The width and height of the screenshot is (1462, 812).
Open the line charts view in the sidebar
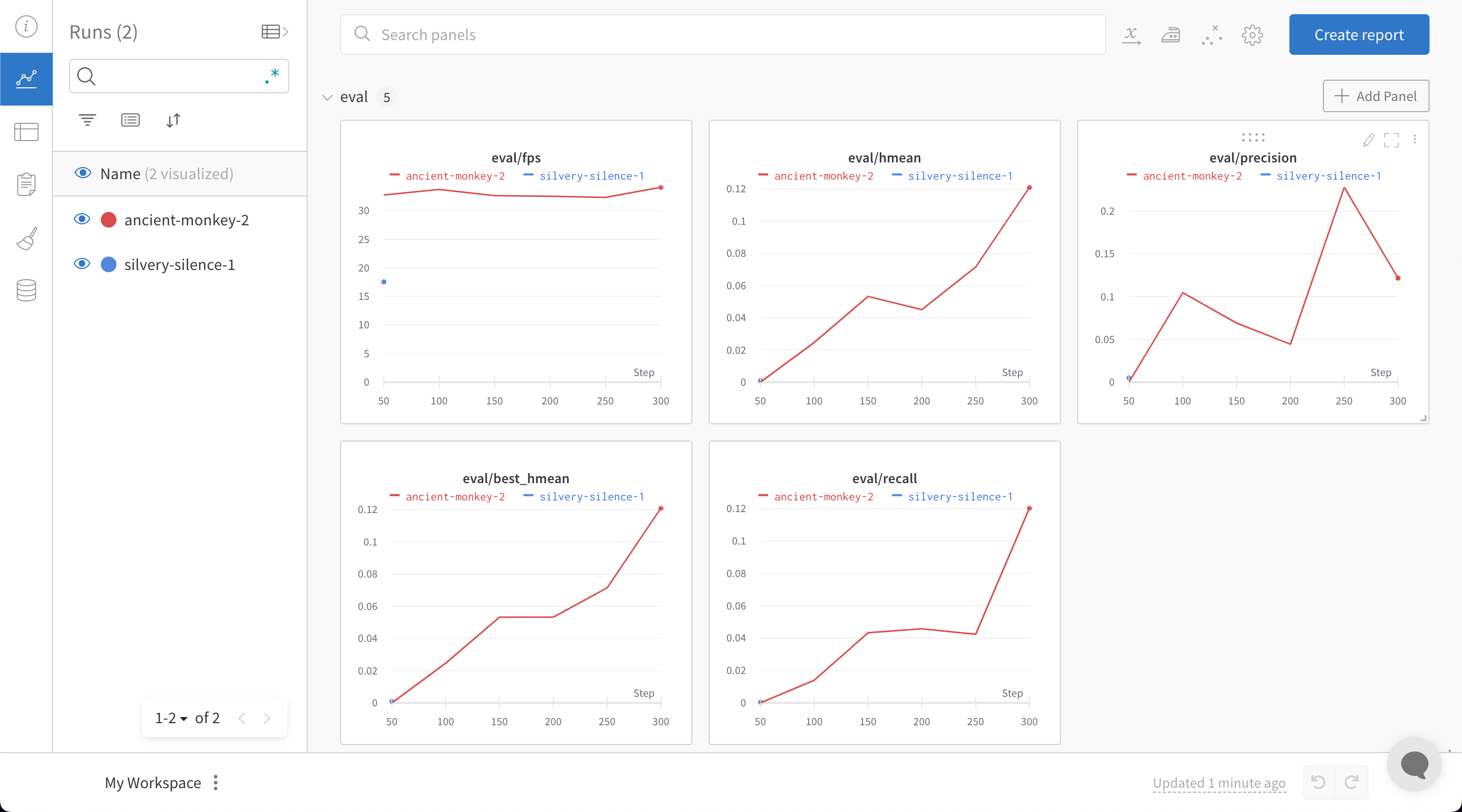point(26,79)
